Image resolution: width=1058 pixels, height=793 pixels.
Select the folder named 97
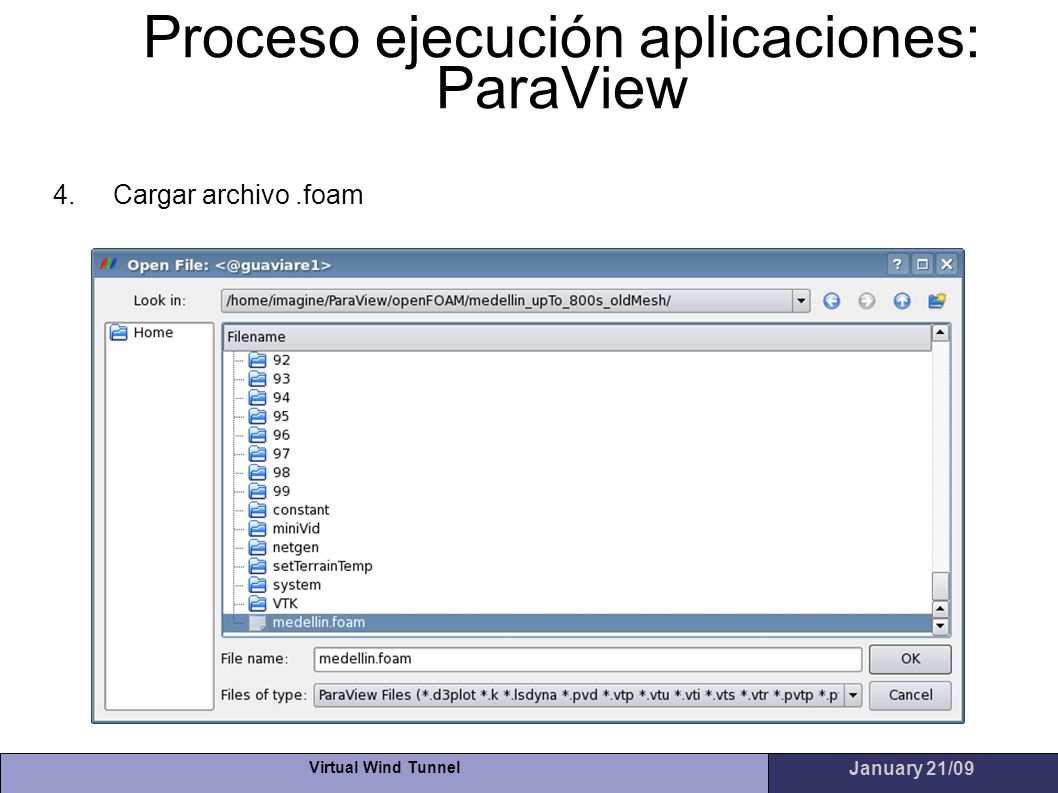[x=281, y=454]
